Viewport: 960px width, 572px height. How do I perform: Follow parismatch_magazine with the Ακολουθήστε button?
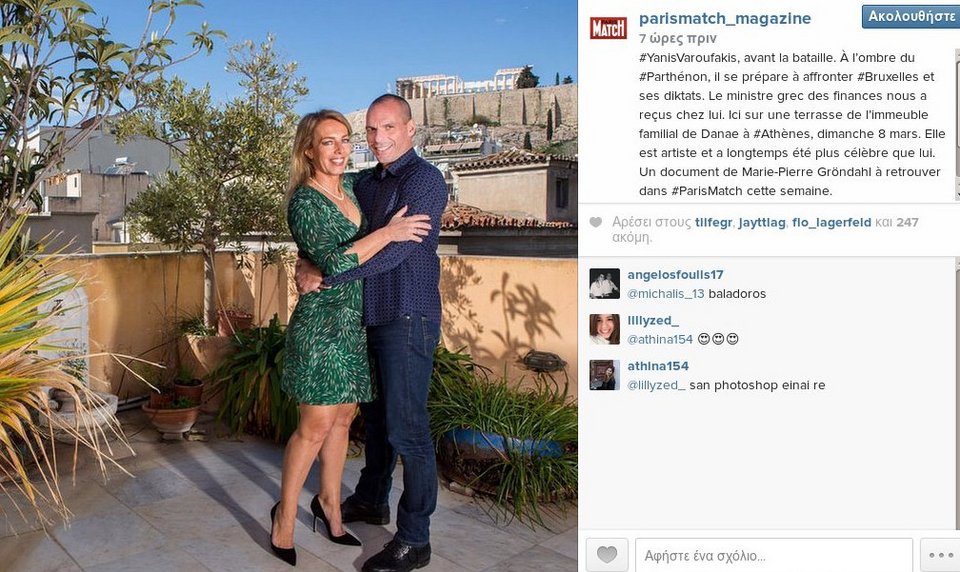click(911, 17)
